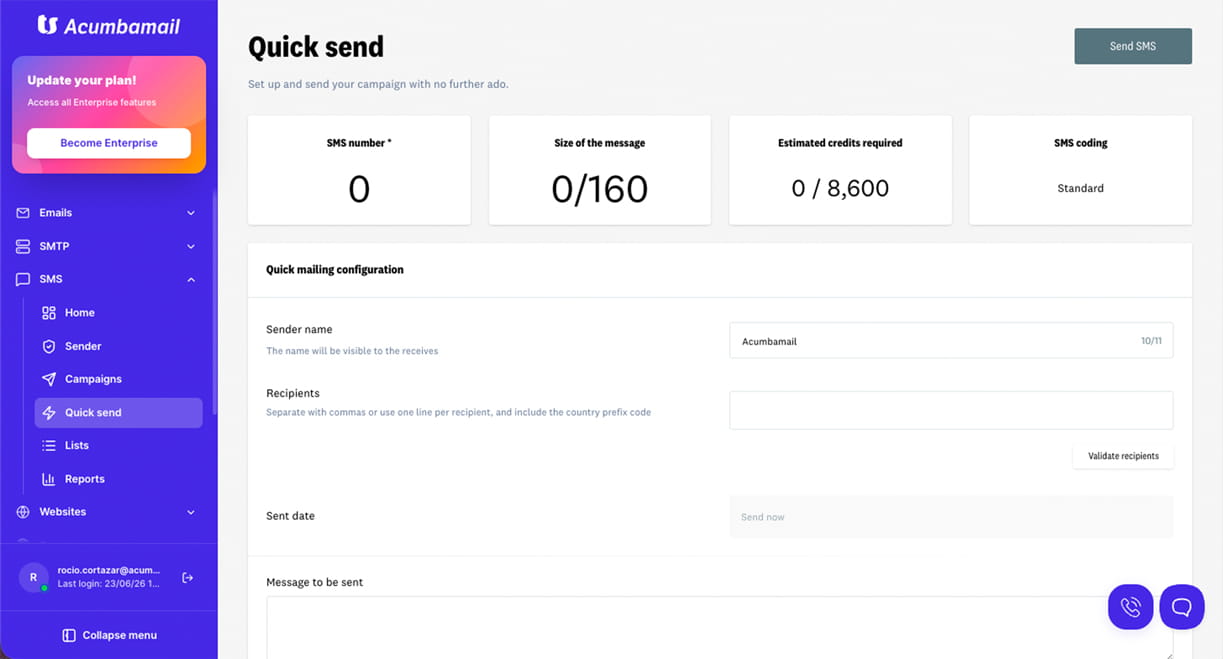Open the Sent date dropdown
The width and height of the screenshot is (1223, 659).
(x=951, y=517)
